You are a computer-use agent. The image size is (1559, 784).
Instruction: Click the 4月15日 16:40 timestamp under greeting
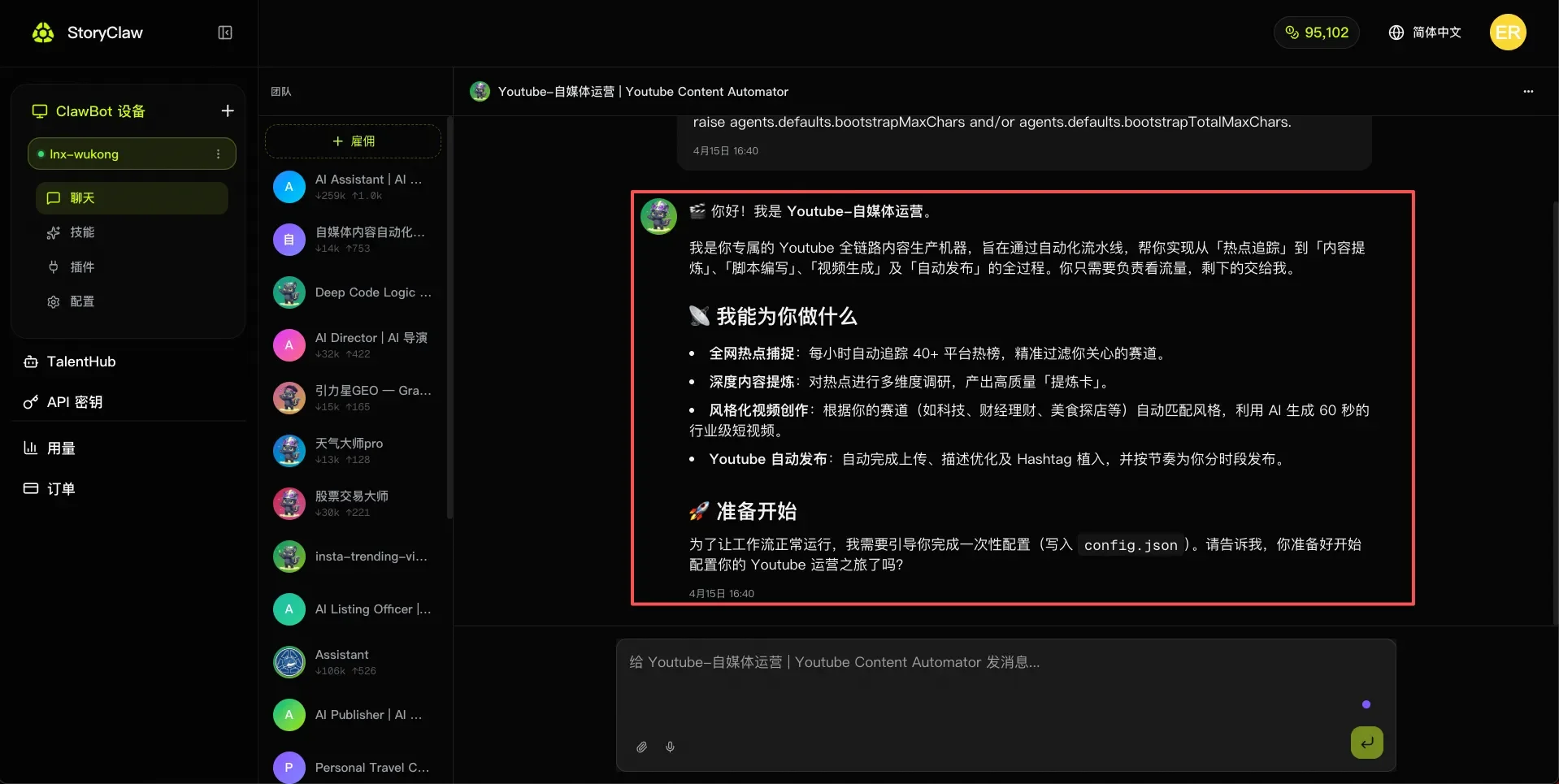(x=722, y=594)
